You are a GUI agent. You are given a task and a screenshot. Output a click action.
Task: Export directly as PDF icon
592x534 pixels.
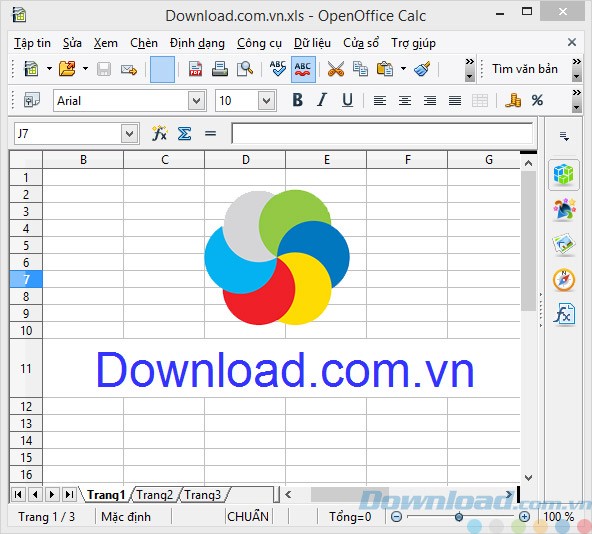tap(195, 69)
